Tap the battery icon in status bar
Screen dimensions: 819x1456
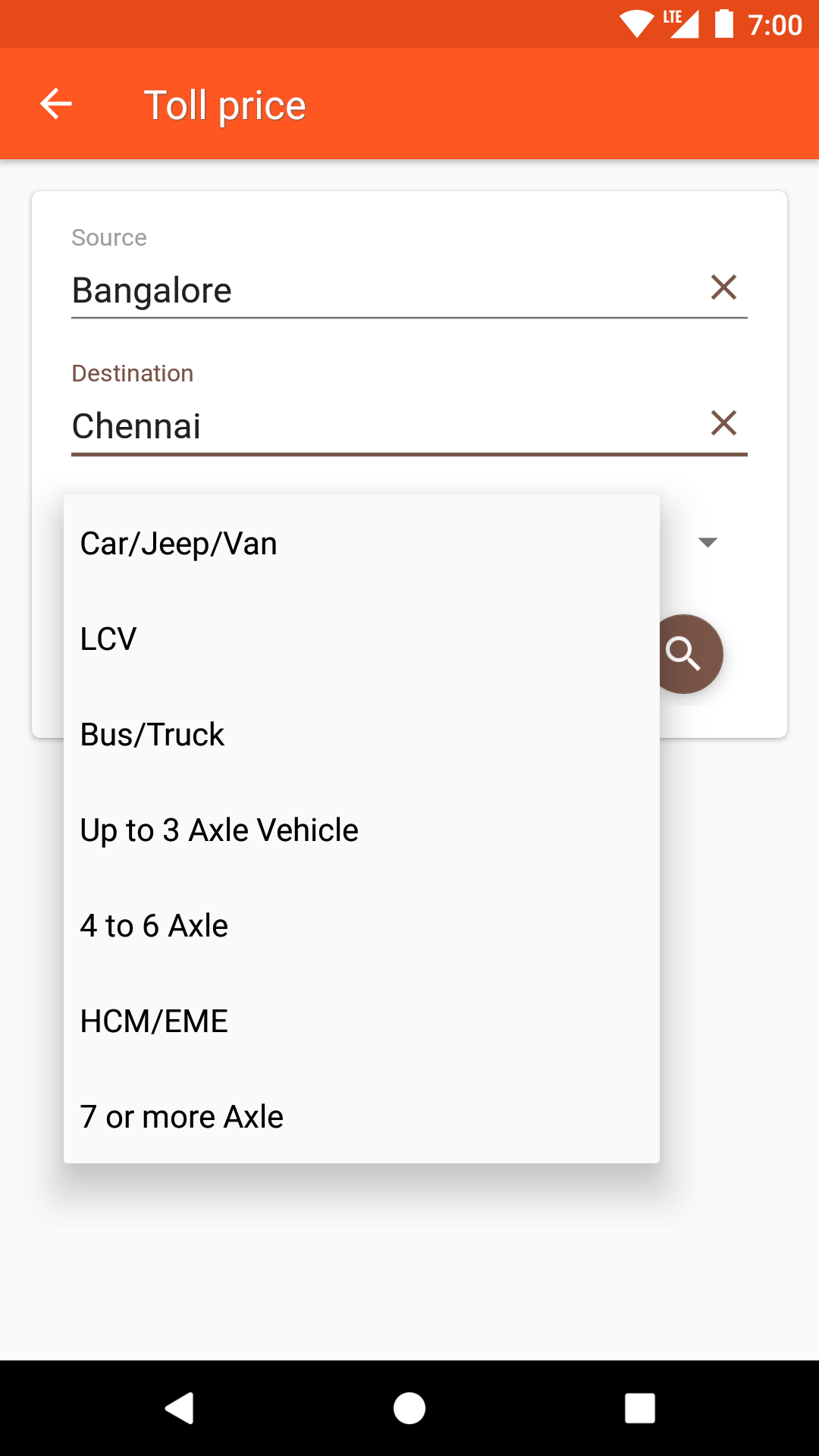[724, 24]
